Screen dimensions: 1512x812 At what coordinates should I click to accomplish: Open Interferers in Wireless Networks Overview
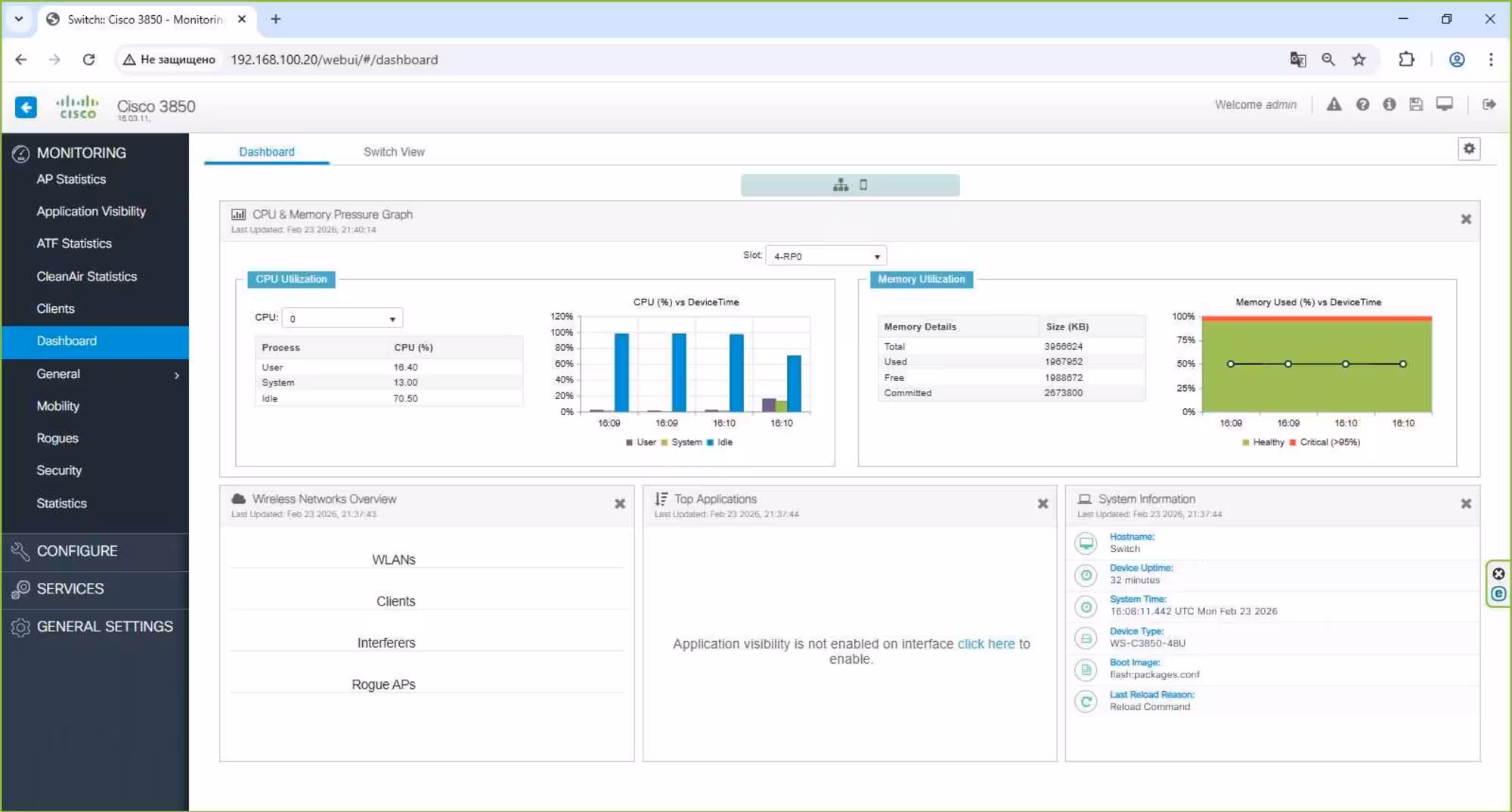(386, 643)
